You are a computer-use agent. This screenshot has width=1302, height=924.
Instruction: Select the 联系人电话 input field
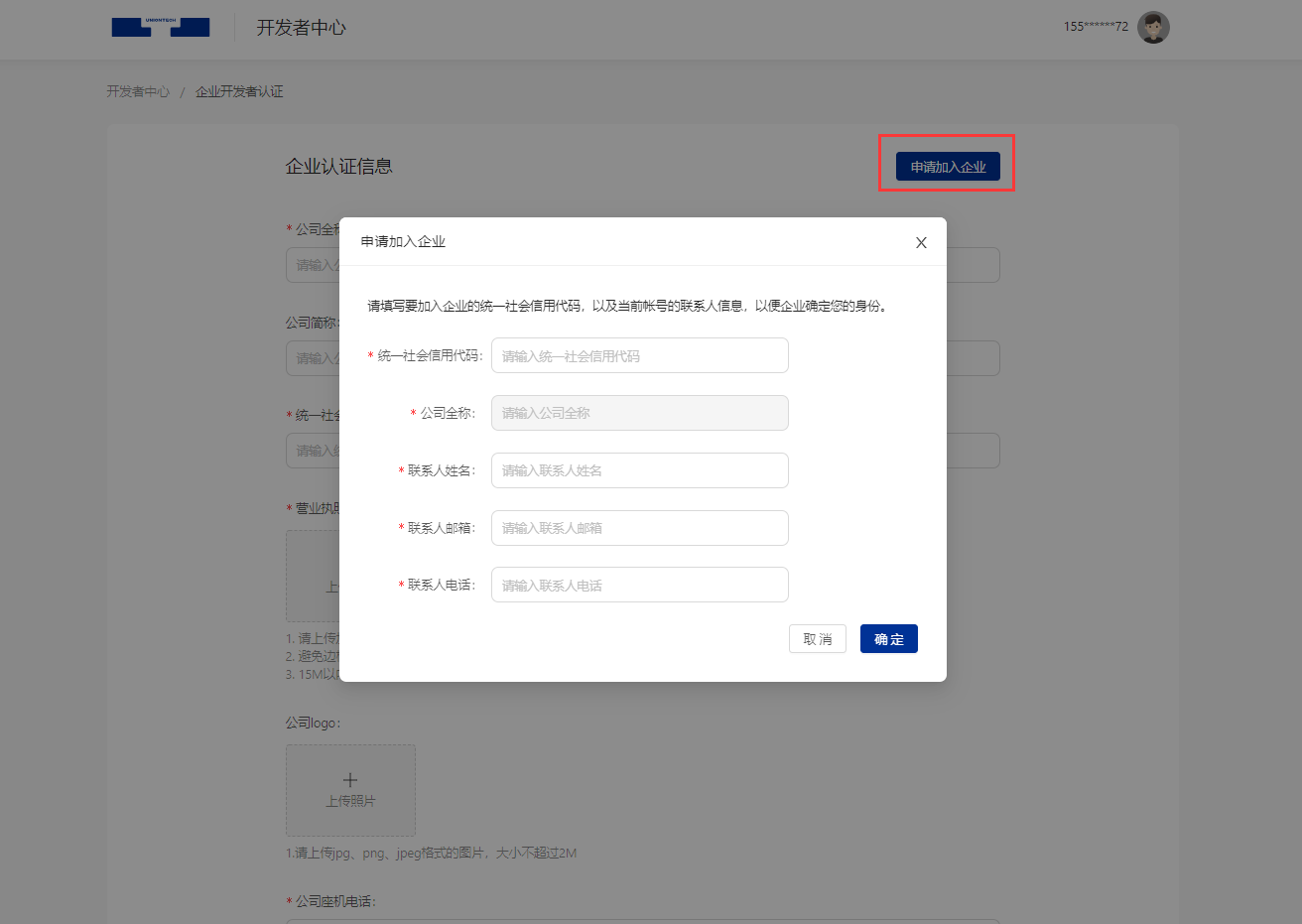click(x=639, y=585)
